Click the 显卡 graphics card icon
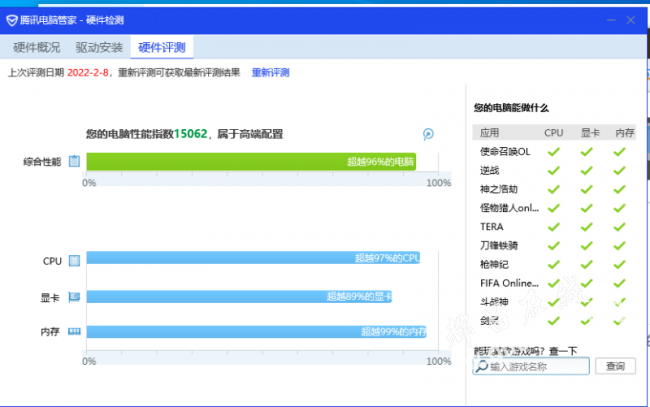 (x=74, y=297)
